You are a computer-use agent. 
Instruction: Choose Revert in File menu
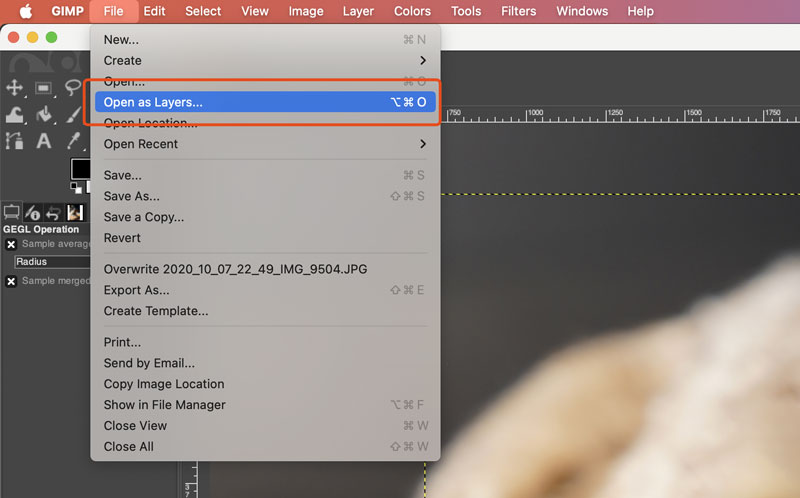point(265,238)
